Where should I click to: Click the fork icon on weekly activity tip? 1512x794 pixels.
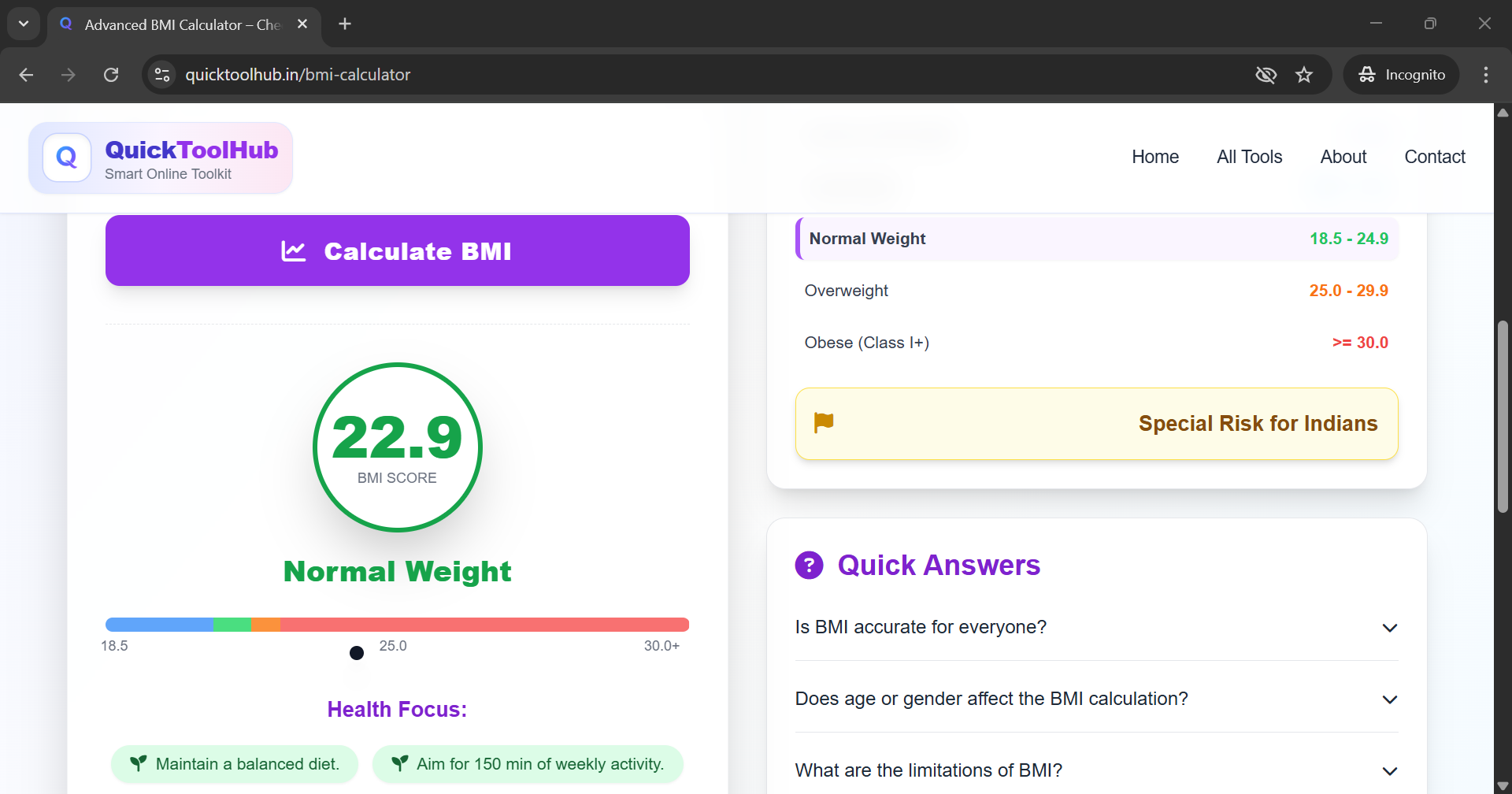click(x=398, y=762)
